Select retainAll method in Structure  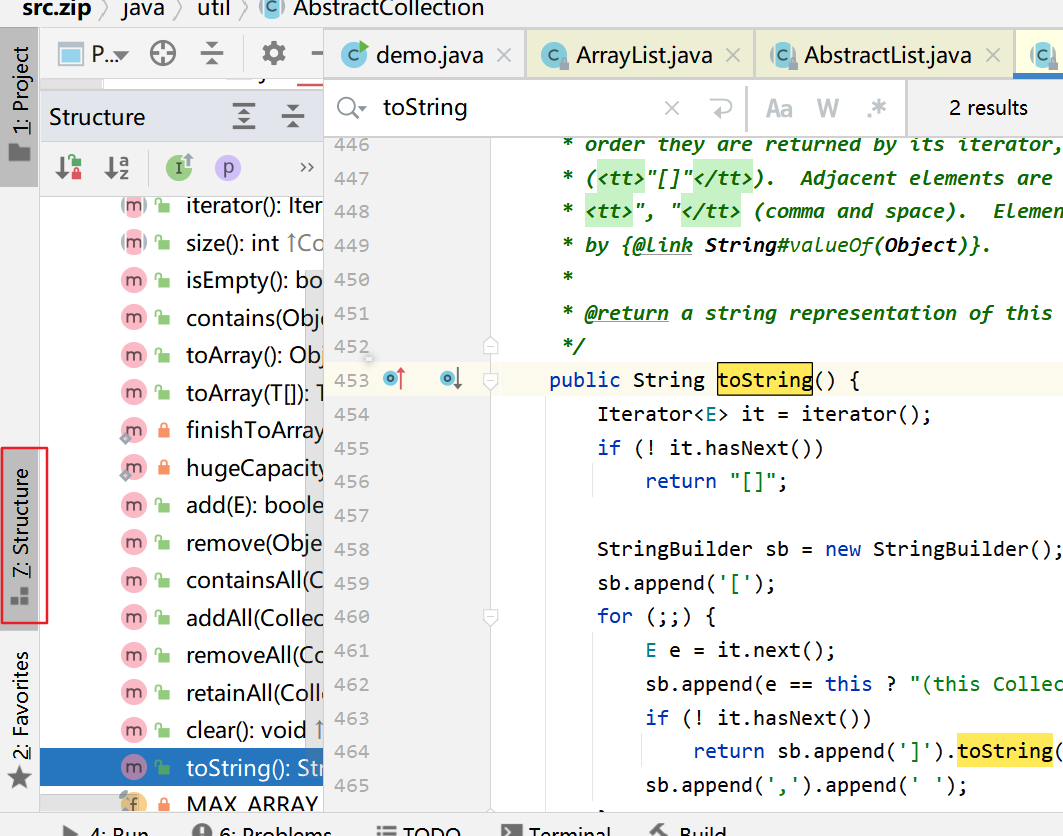tap(182, 693)
